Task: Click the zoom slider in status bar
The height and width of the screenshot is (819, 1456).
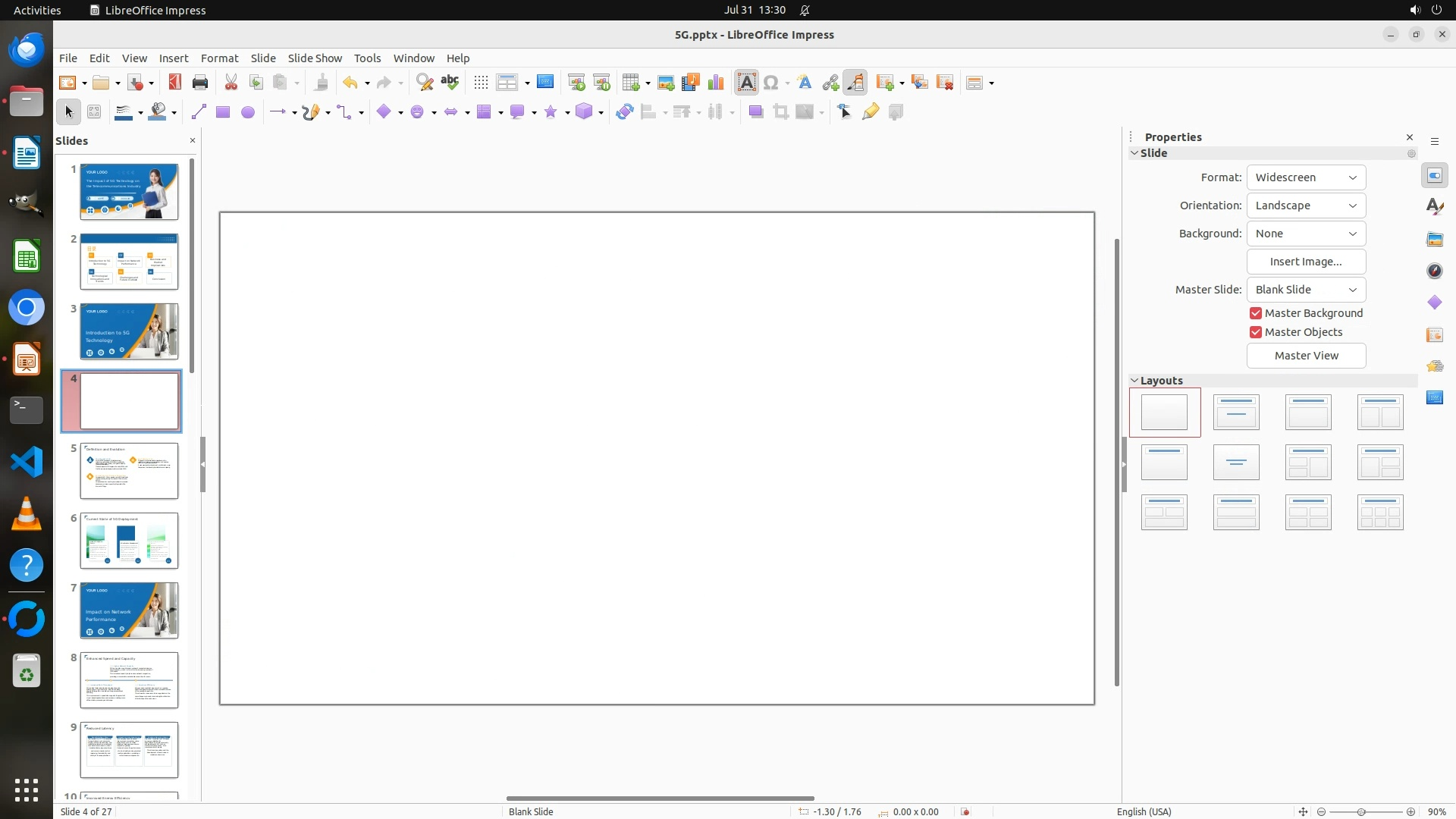Action: (1361, 811)
